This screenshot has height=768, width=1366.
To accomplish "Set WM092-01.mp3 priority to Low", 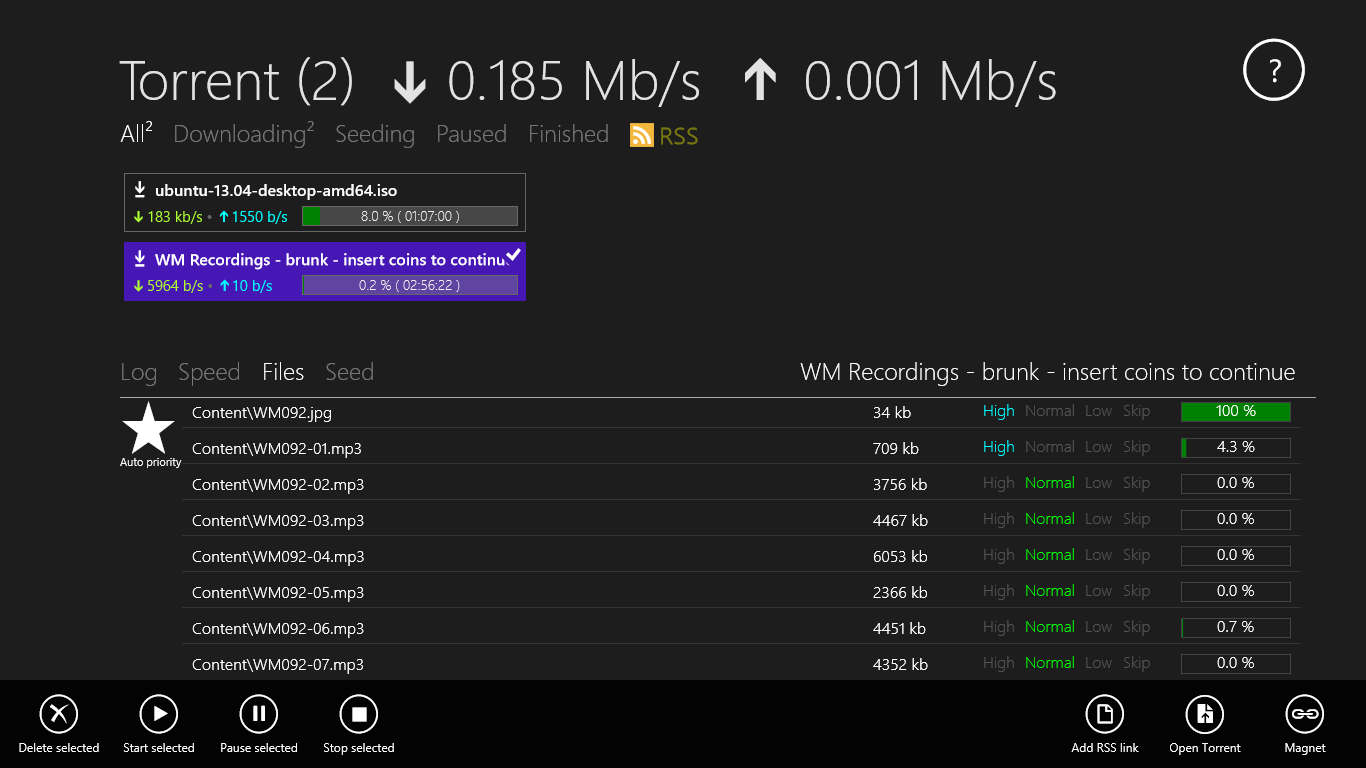I will point(1098,447).
